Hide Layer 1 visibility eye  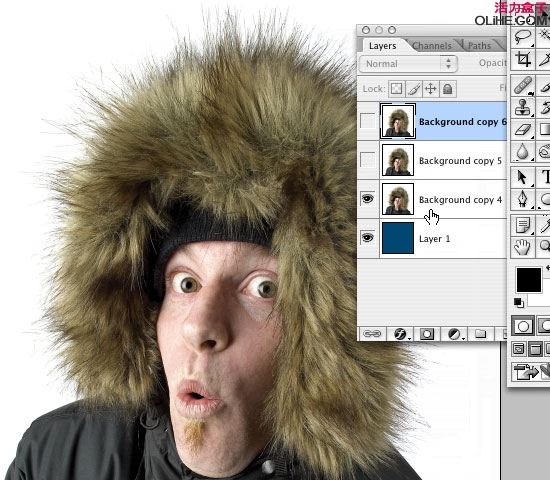(368, 238)
